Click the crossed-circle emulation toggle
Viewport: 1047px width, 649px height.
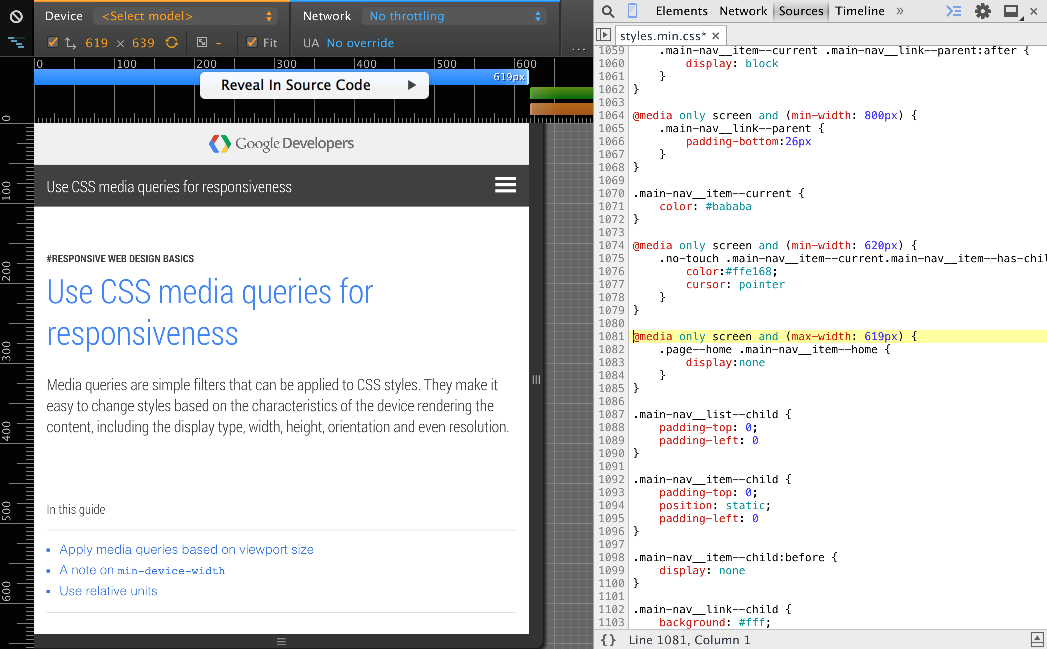pyautogui.click(x=16, y=16)
